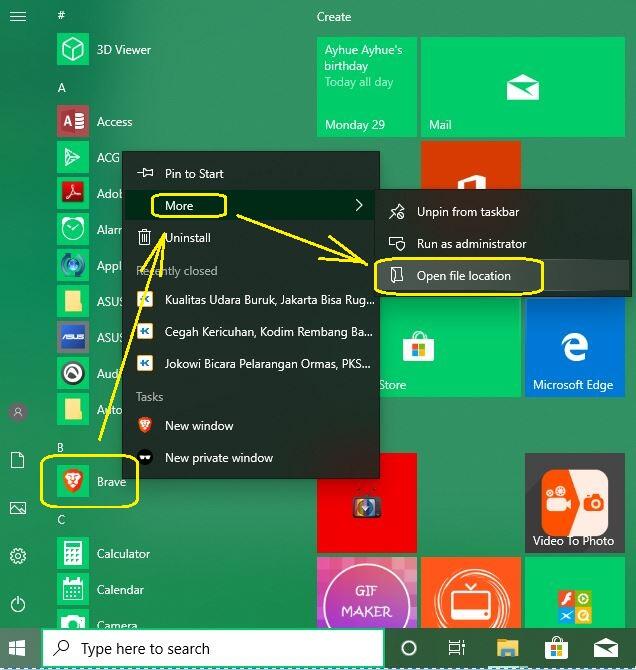Image resolution: width=636 pixels, height=670 pixels.
Task: Open the Mail icon on the taskbar
Action: click(x=606, y=648)
